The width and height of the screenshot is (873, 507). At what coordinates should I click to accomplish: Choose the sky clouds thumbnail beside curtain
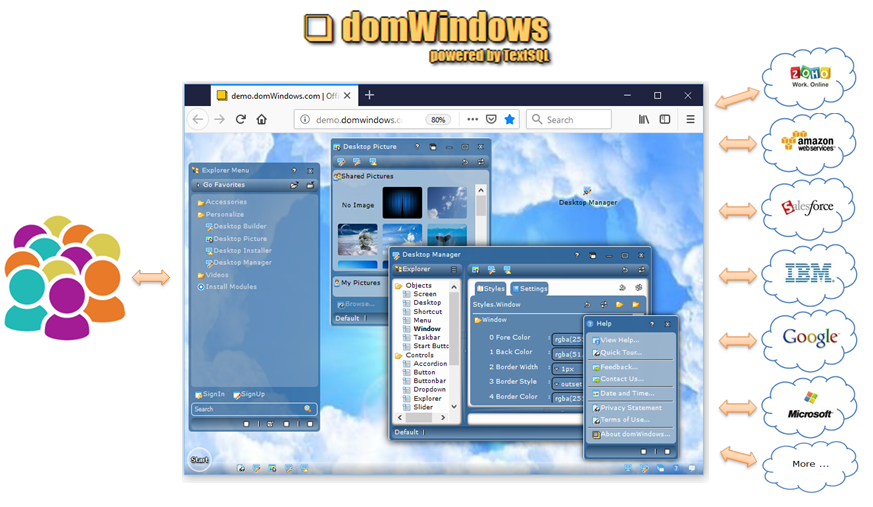(447, 203)
